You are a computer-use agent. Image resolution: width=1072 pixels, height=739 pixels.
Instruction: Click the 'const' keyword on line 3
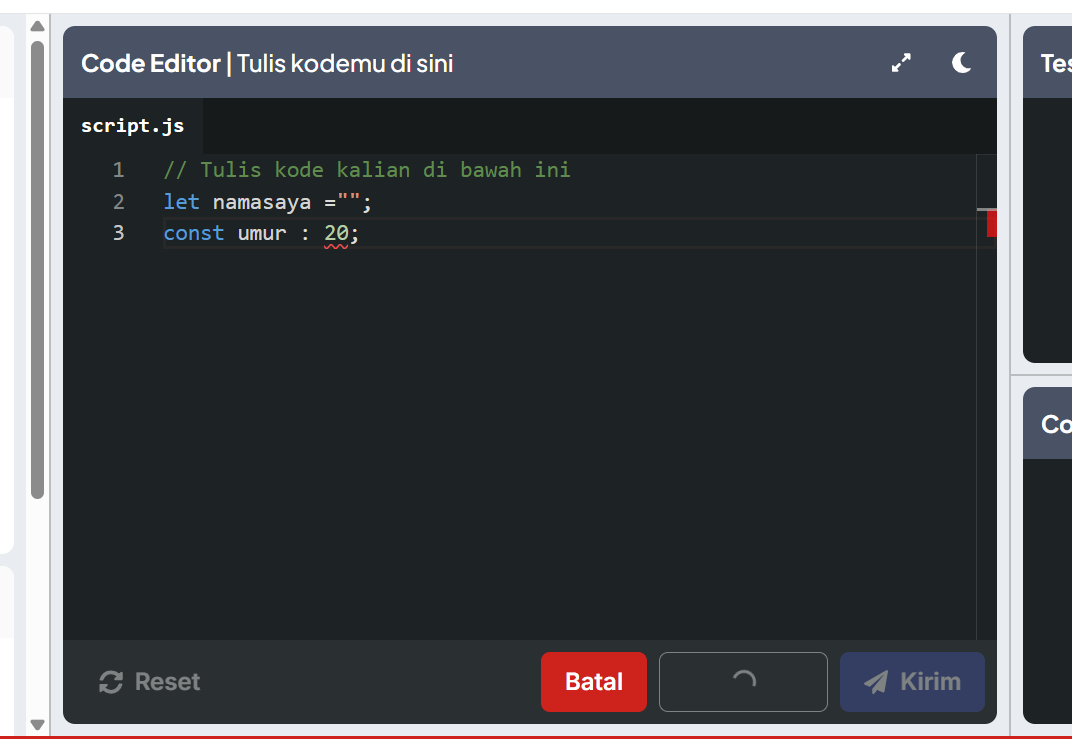(x=193, y=233)
